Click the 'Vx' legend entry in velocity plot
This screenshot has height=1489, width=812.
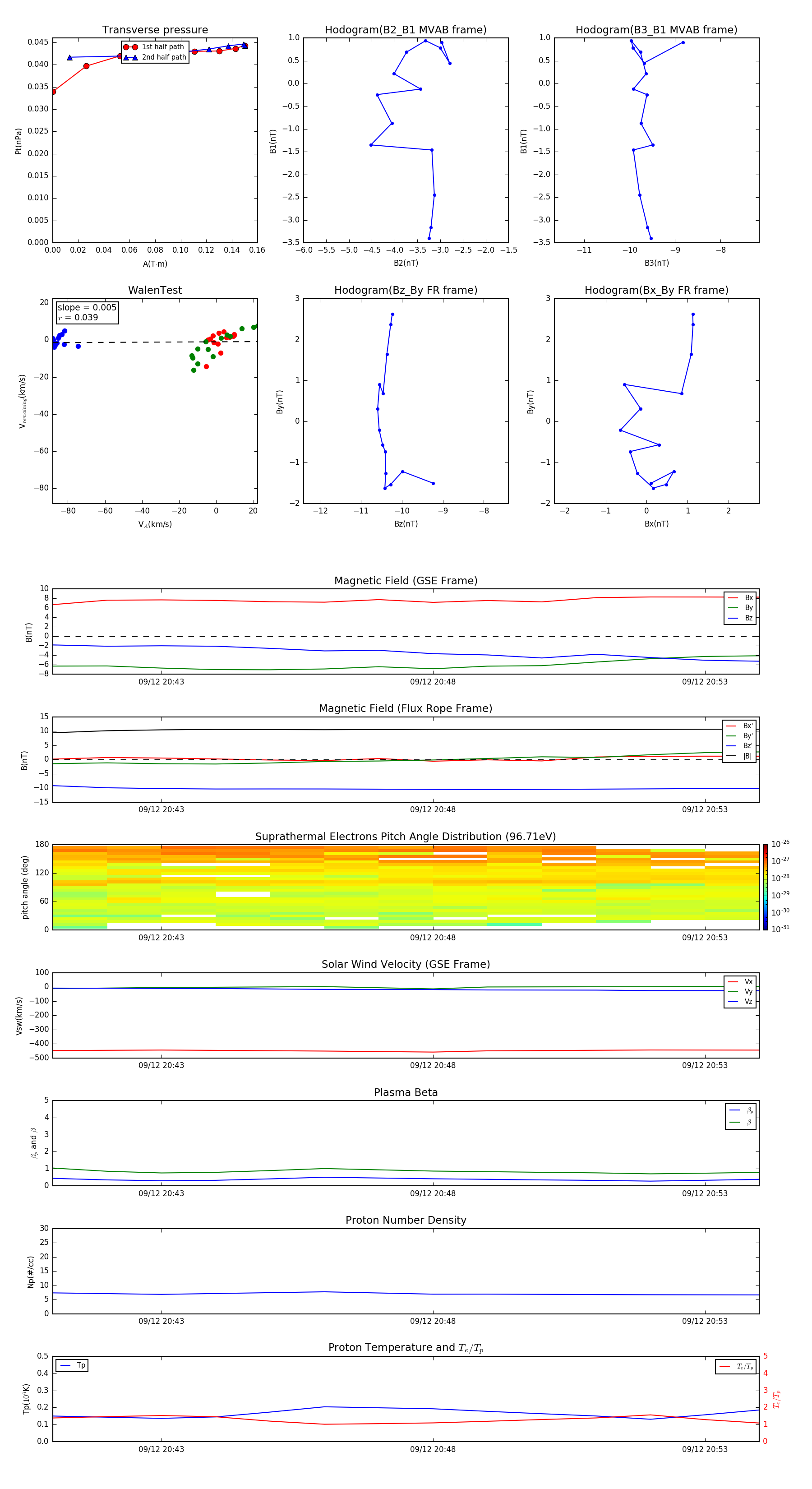[x=740, y=981]
